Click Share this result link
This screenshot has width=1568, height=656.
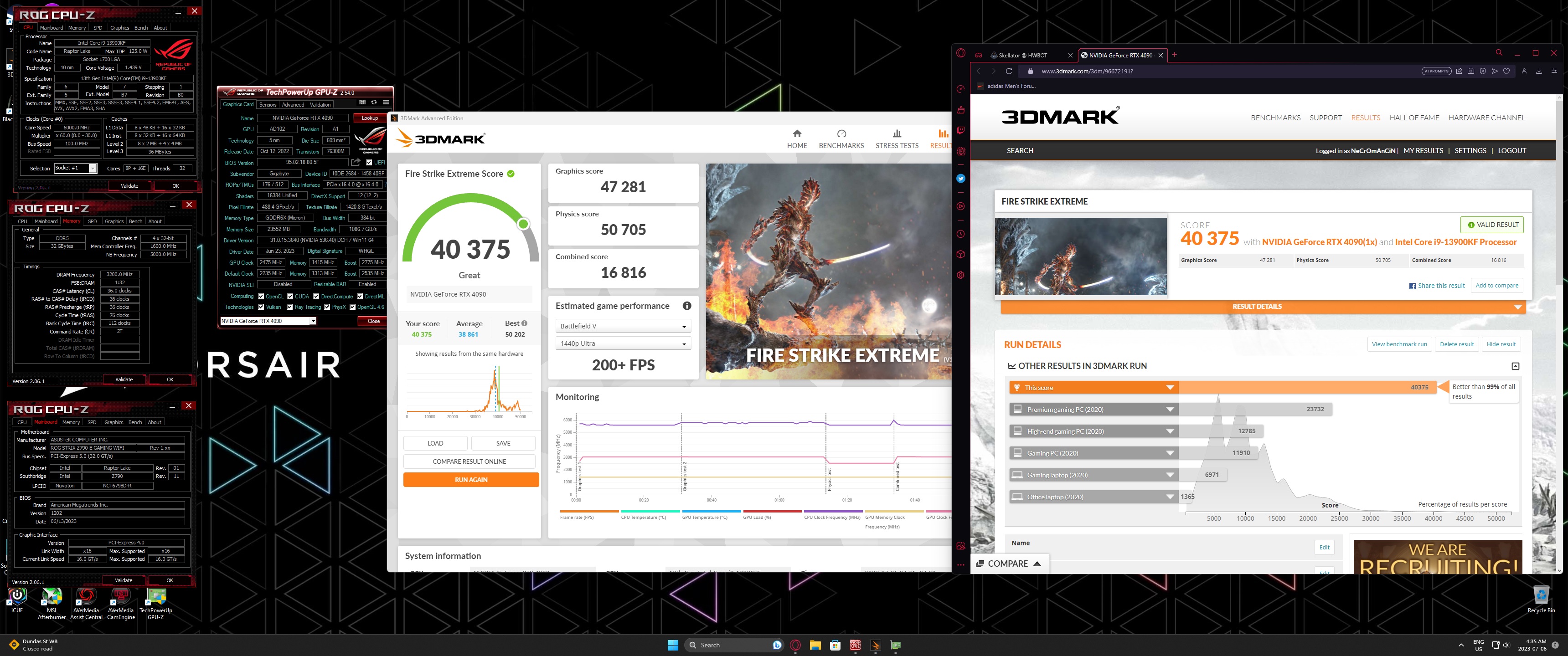[x=1437, y=286]
